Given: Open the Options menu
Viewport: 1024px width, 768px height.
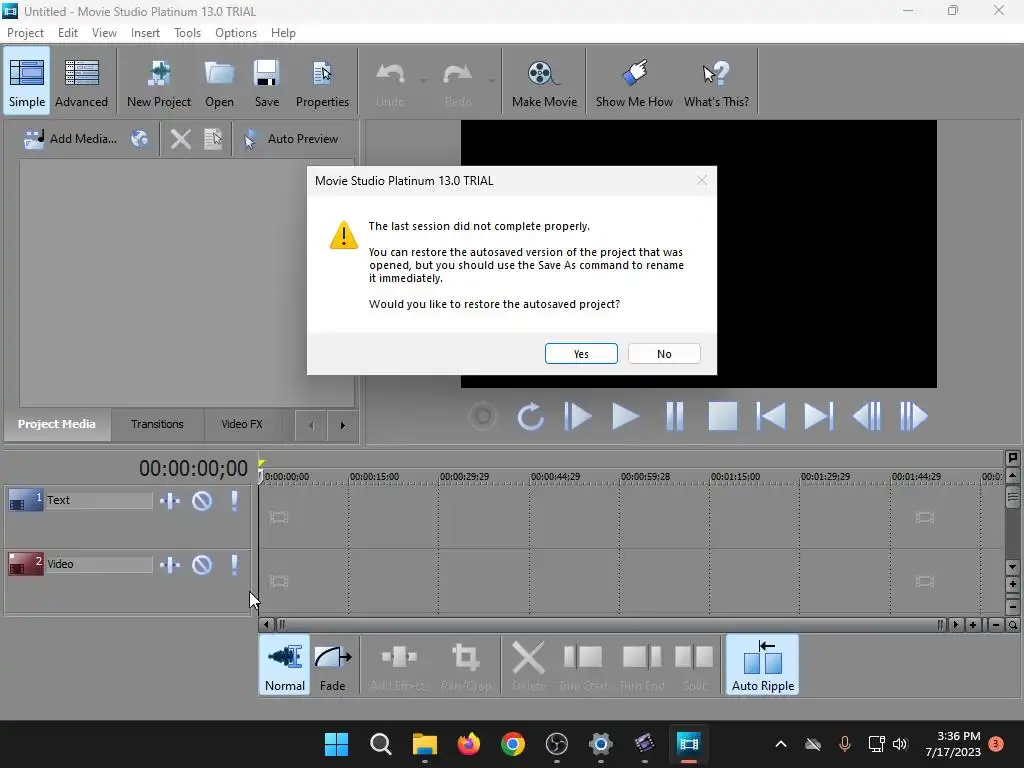Looking at the screenshot, I should 236,33.
